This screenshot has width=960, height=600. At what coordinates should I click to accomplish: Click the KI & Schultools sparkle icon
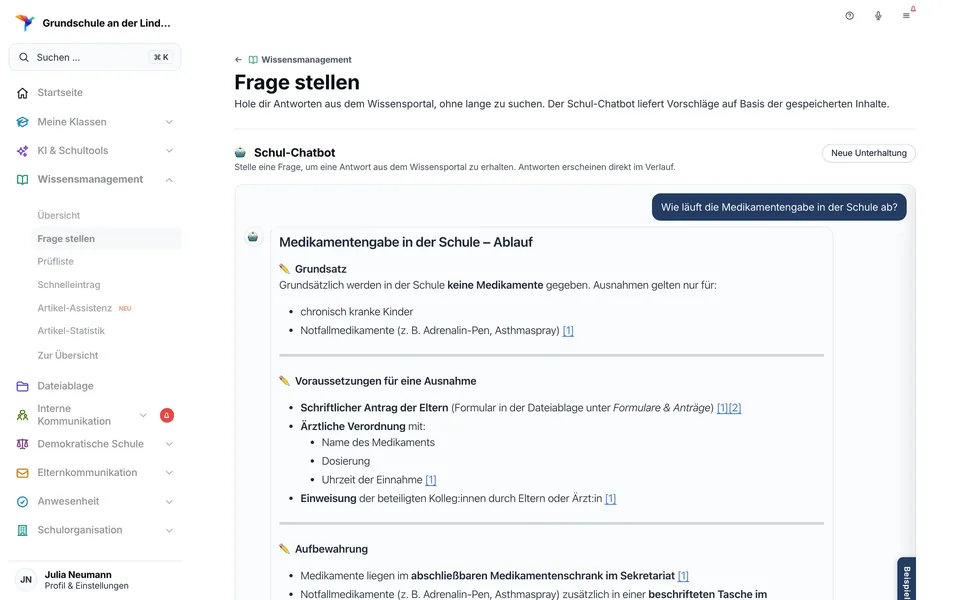23,151
